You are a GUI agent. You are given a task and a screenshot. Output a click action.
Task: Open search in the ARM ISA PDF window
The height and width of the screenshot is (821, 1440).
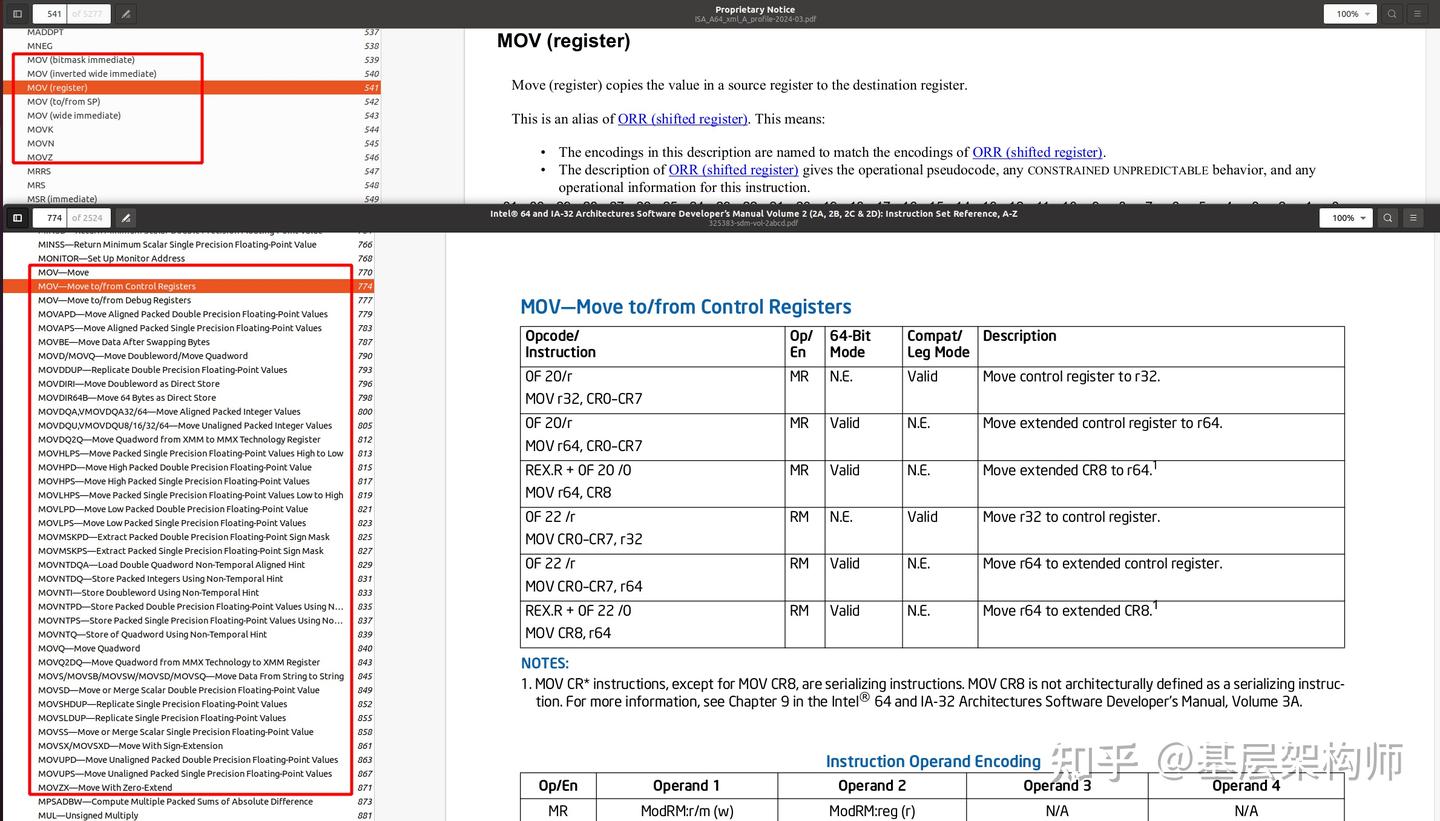tap(1391, 14)
